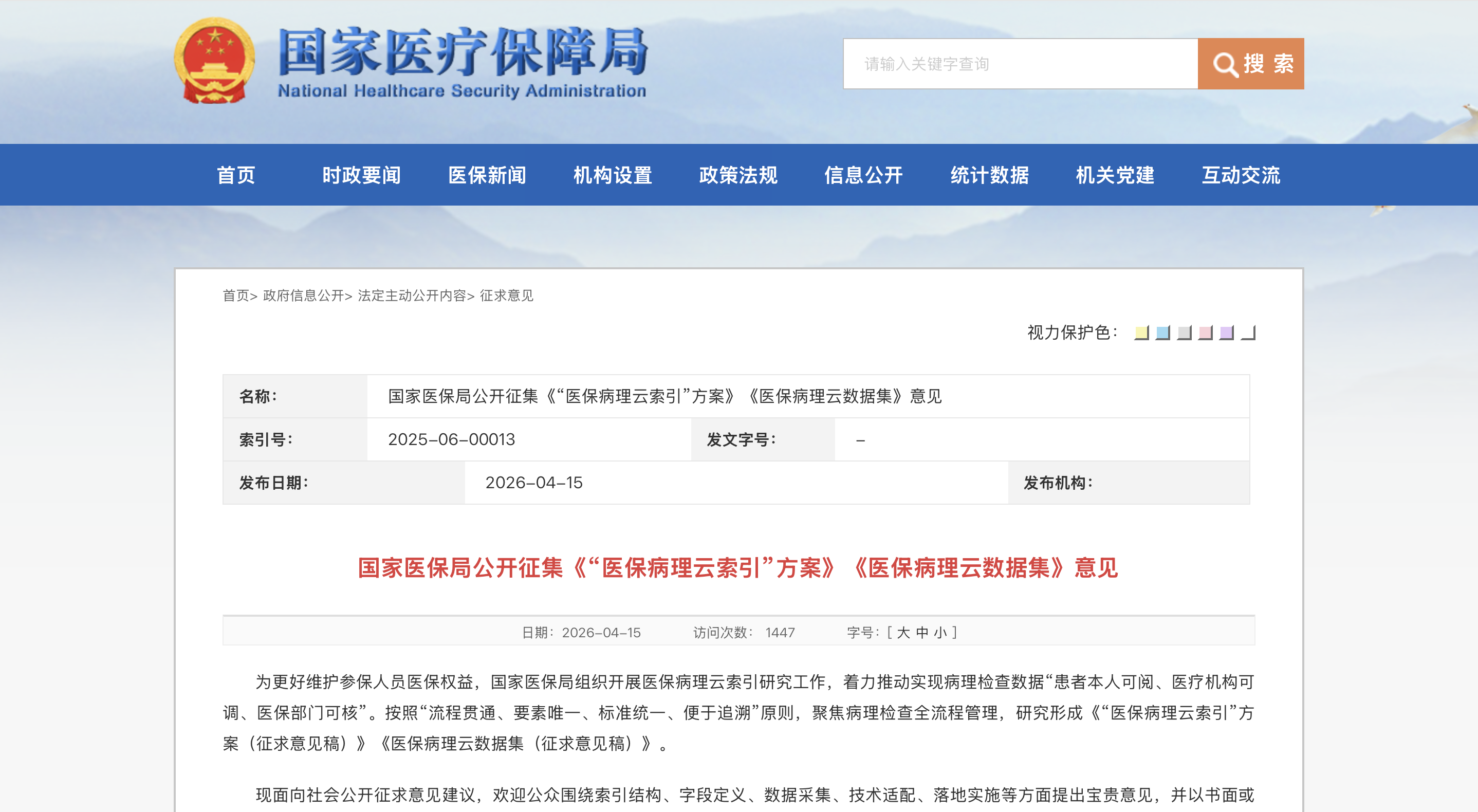This screenshot has width=1478, height=812.
Task: Click the 政府信息公开 breadcrumb link
Action: click(x=304, y=296)
